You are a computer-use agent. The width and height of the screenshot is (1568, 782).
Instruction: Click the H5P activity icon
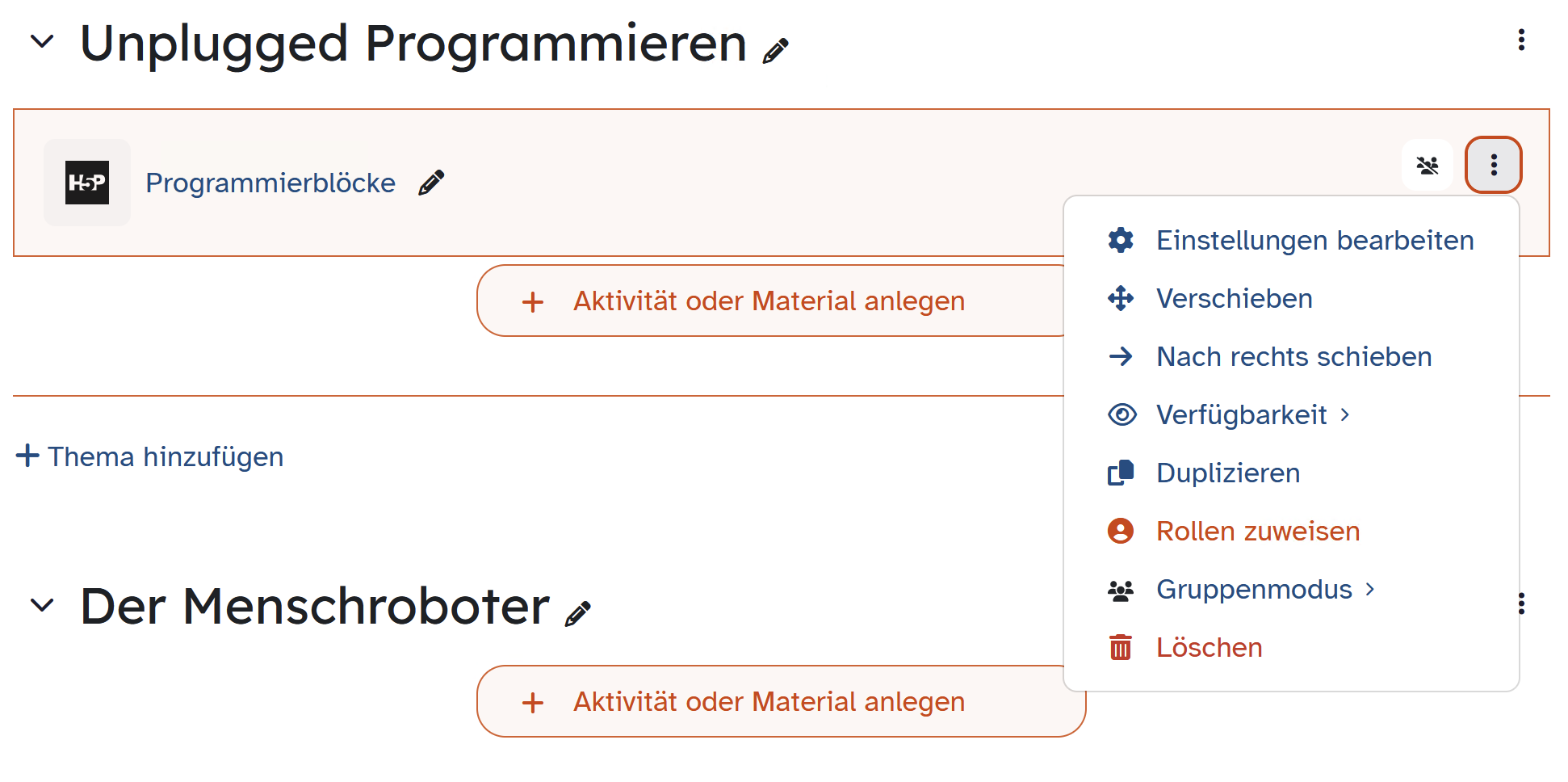coord(87,183)
